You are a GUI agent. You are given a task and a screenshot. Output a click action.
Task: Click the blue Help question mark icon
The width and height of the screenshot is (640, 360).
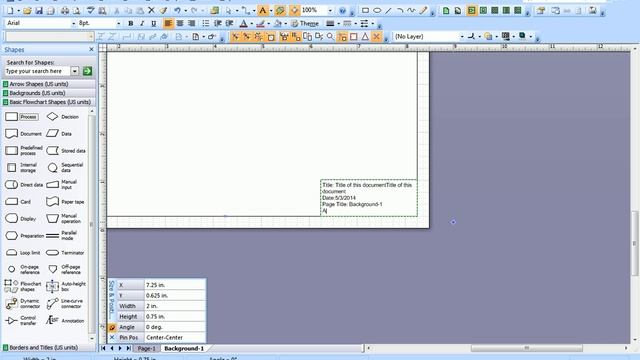pos(343,11)
